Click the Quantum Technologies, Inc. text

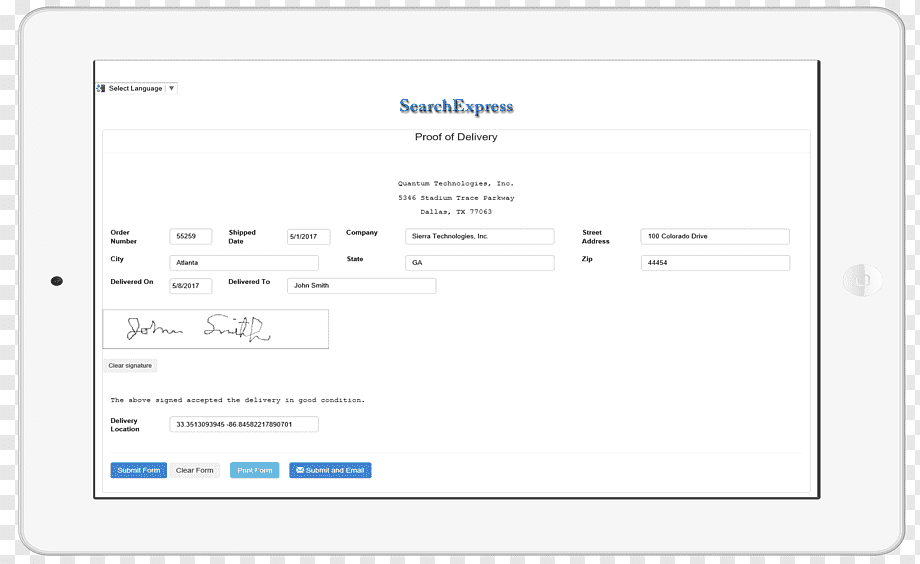(x=456, y=184)
